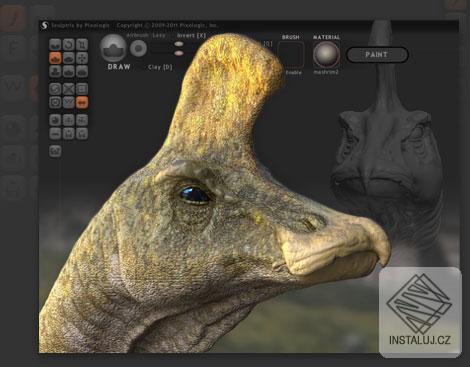This screenshot has height=367, width=470.
Task: Toggle Enable under the Brush slot
Action: [x=293, y=72]
